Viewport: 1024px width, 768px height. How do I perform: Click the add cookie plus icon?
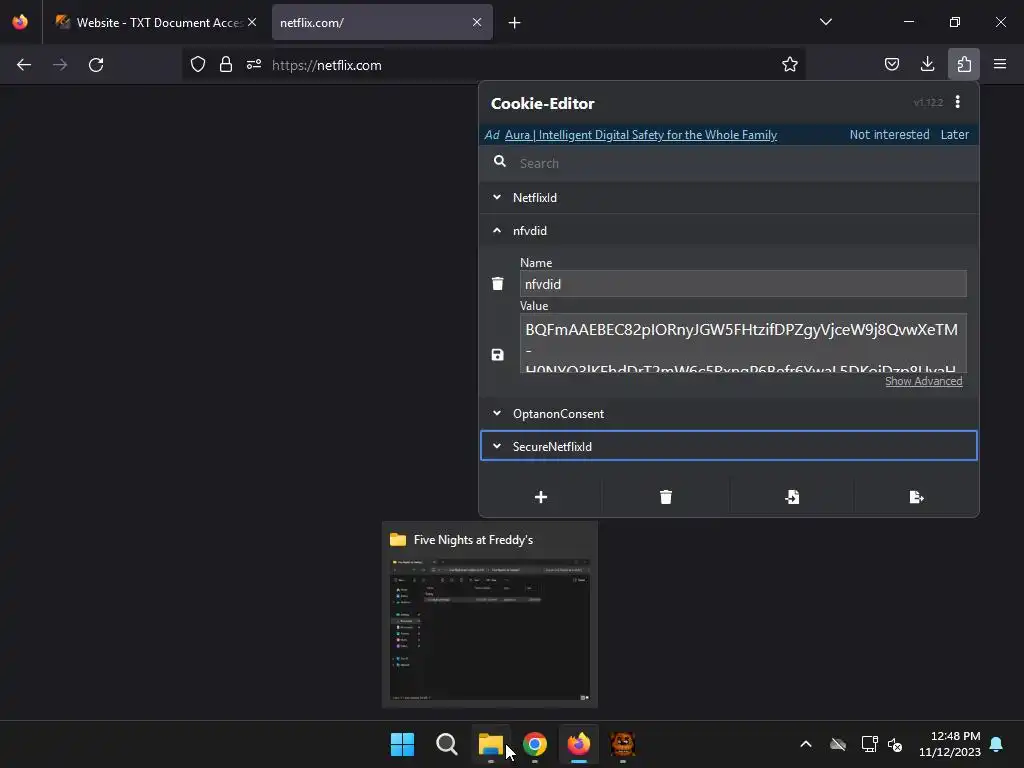541,498
